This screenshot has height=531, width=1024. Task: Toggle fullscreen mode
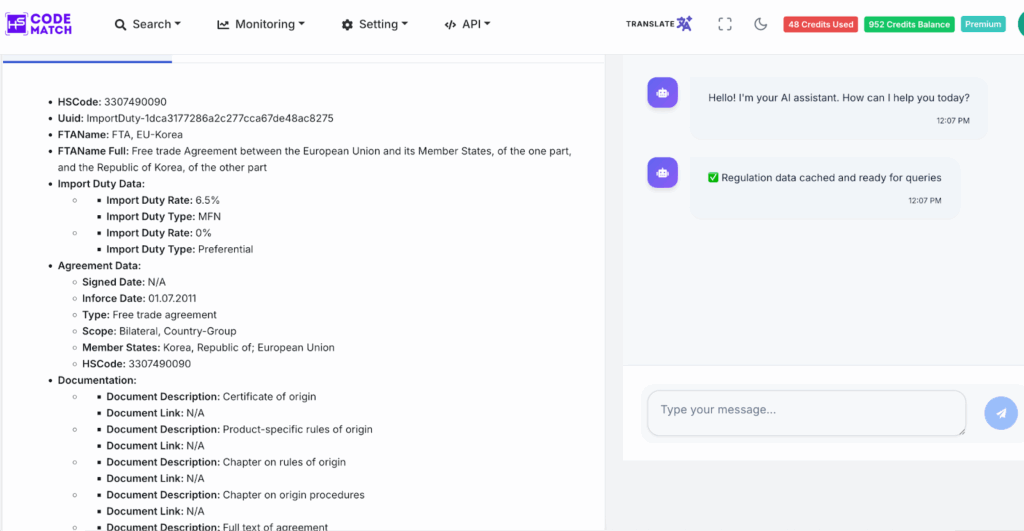[x=725, y=24]
